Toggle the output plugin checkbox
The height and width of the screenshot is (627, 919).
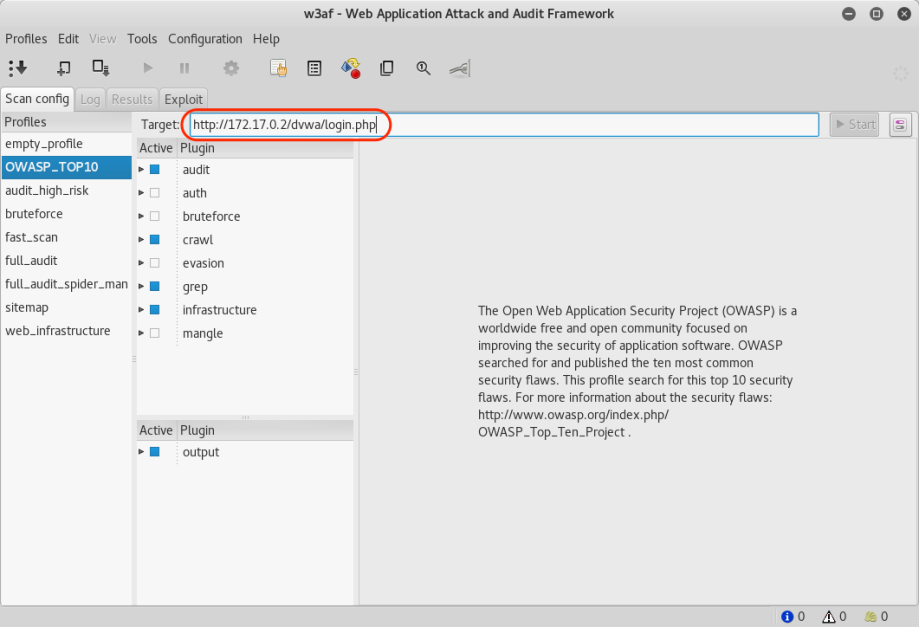pos(155,452)
